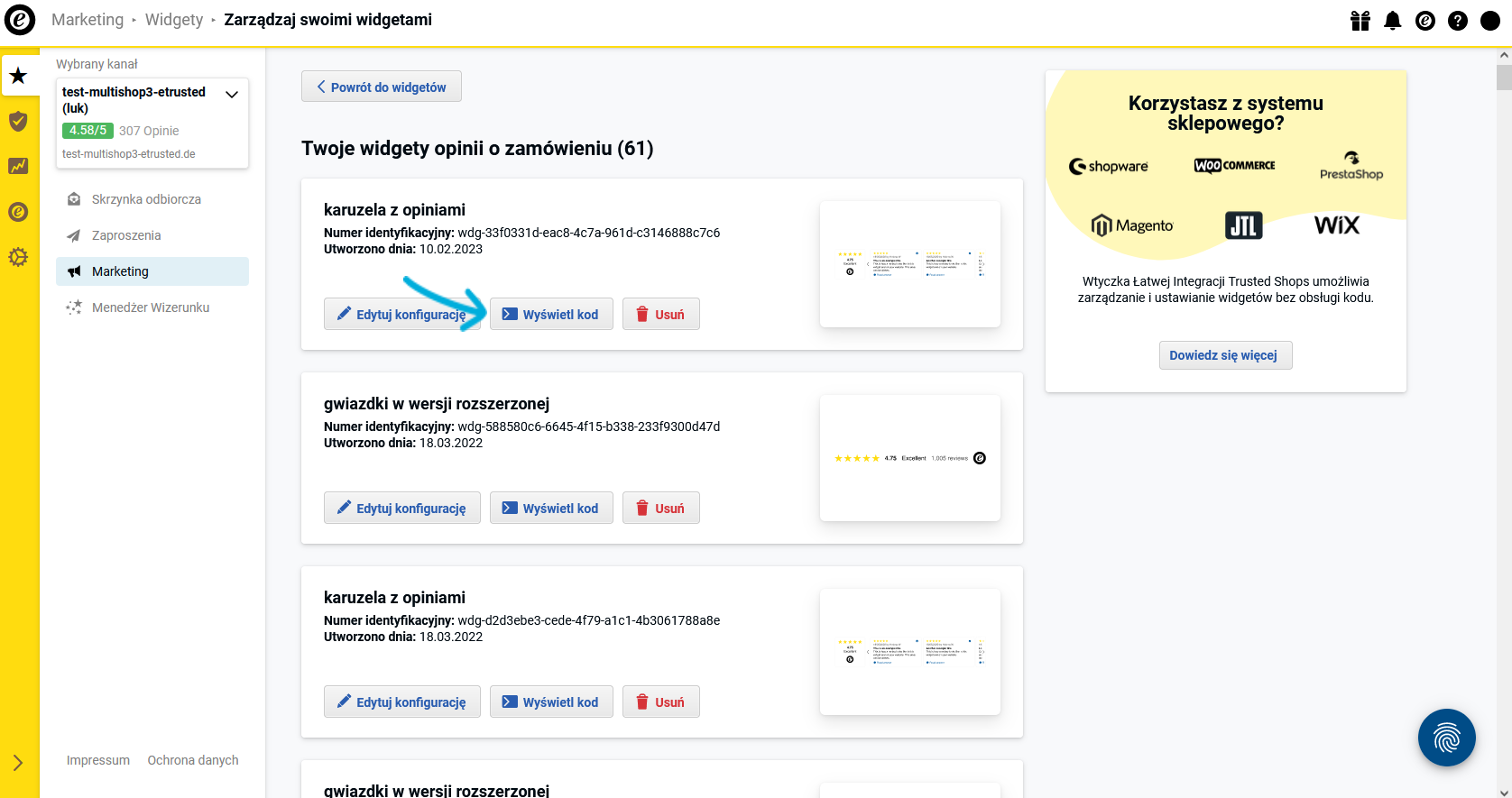Click Usuń for gwiazdki w wersji rozszerzonej

660,508
